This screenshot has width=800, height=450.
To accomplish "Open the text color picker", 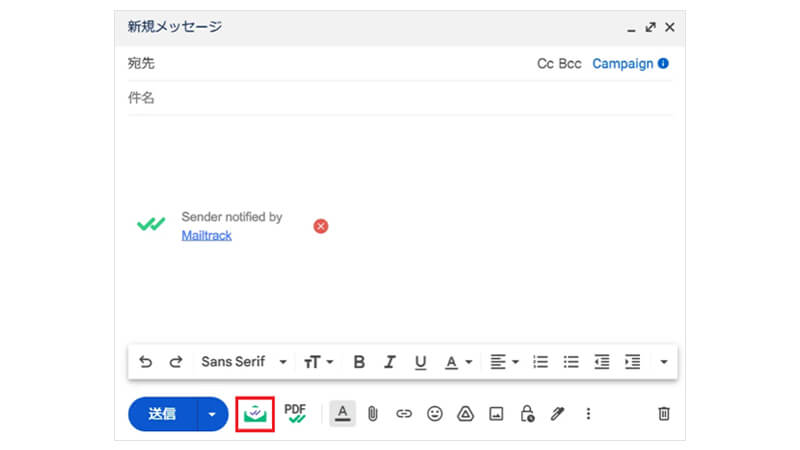I will [458, 362].
